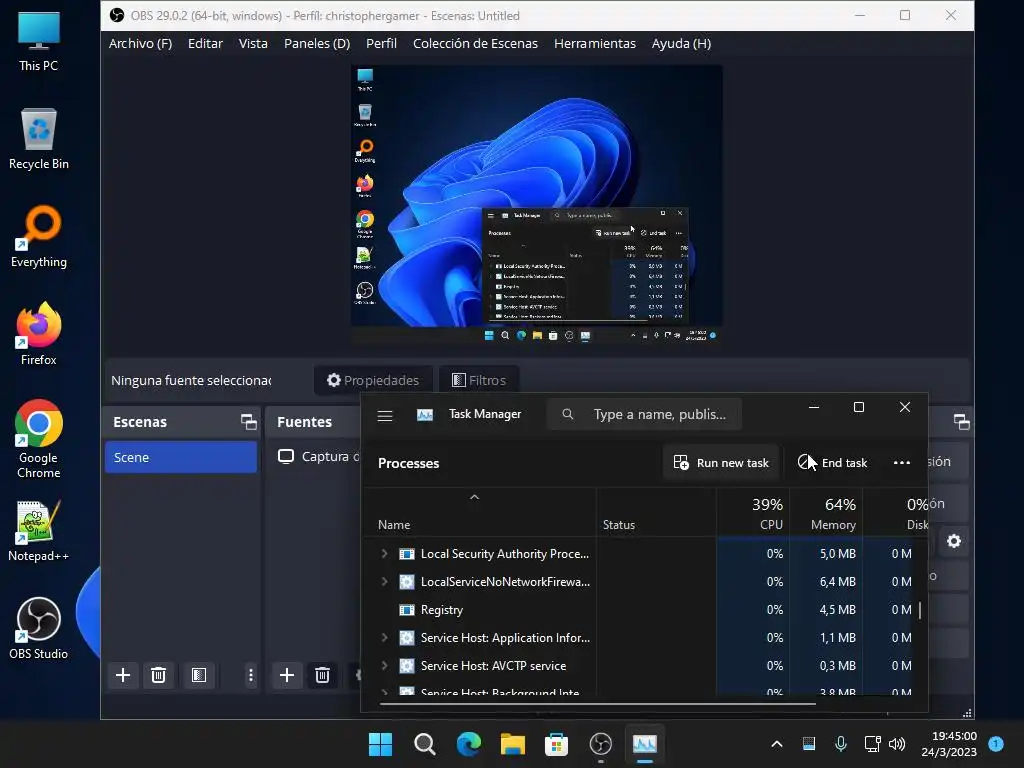The width and height of the screenshot is (1024, 768).
Task: Sort processes by Status column
Action: 656,513
